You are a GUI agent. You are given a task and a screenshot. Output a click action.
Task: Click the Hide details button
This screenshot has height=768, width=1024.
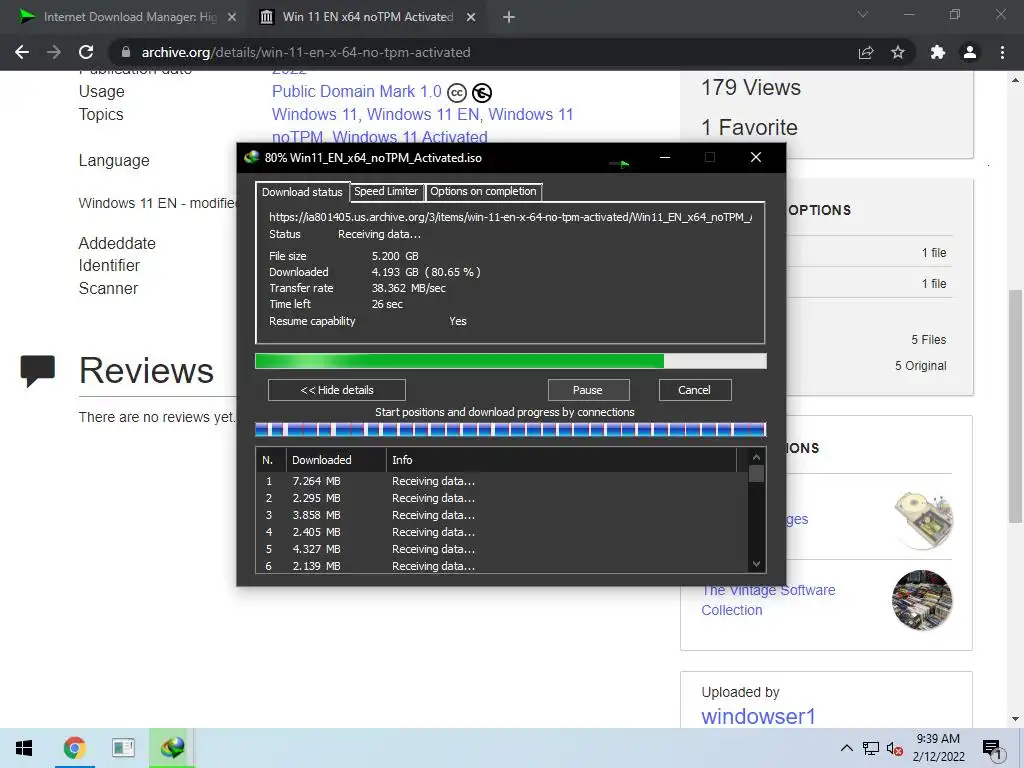pos(337,390)
